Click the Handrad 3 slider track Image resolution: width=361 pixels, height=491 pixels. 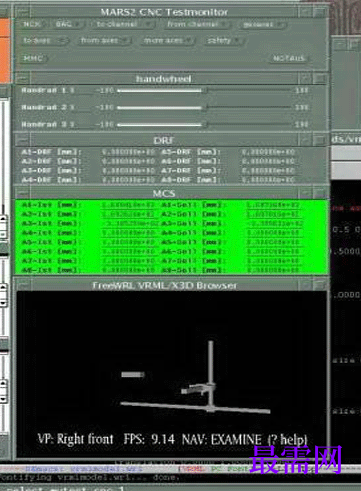[x=204, y=124]
